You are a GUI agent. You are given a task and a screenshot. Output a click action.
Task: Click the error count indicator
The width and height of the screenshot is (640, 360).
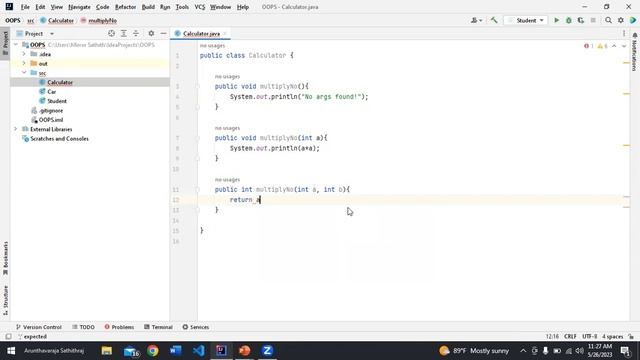coord(589,46)
